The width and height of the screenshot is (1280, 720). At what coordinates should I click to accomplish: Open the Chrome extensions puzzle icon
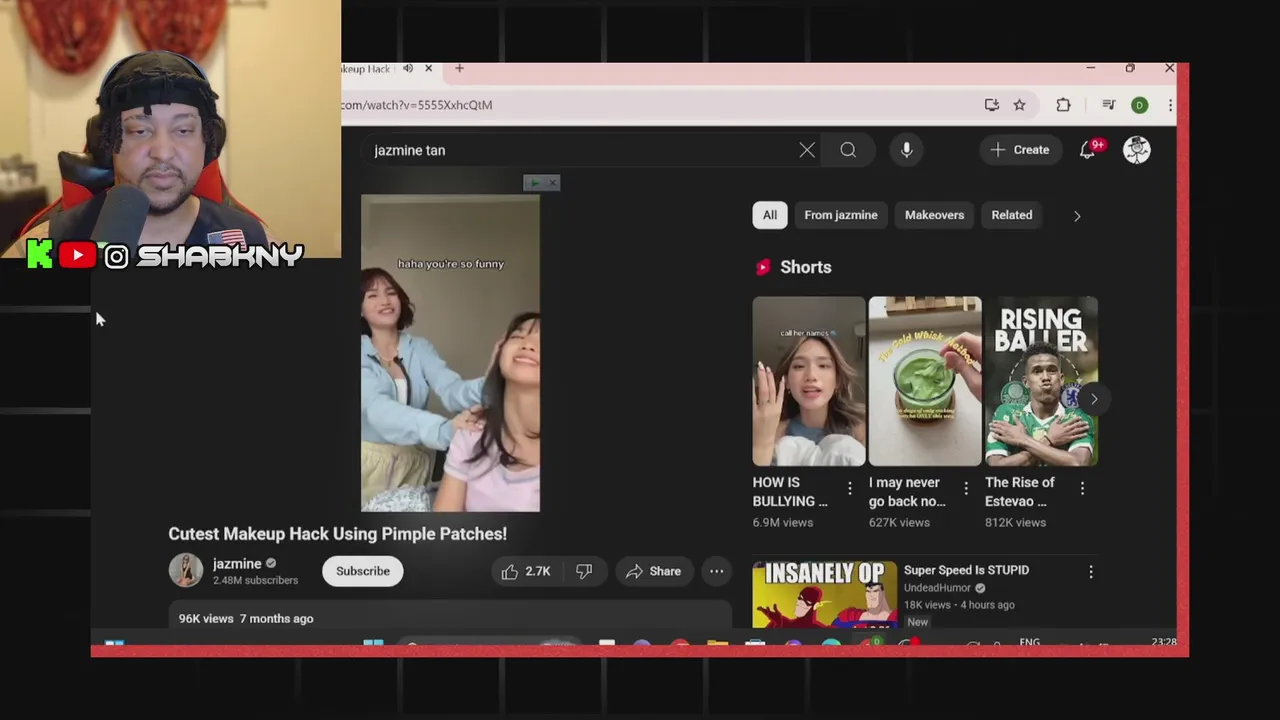coord(1063,105)
